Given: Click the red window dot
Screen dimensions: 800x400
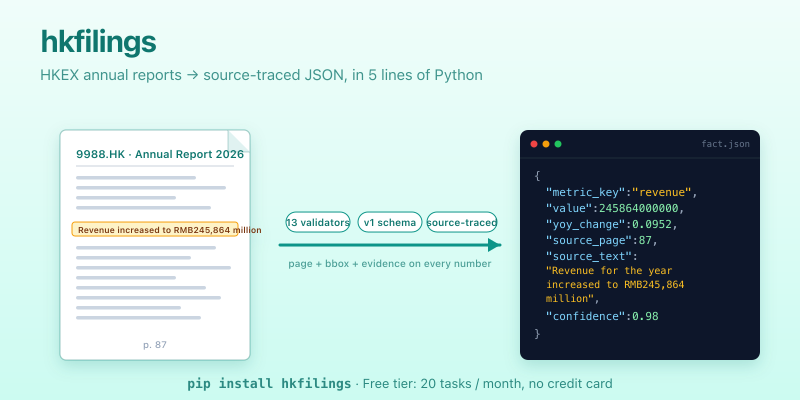Looking at the screenshot, I should 534,144.
